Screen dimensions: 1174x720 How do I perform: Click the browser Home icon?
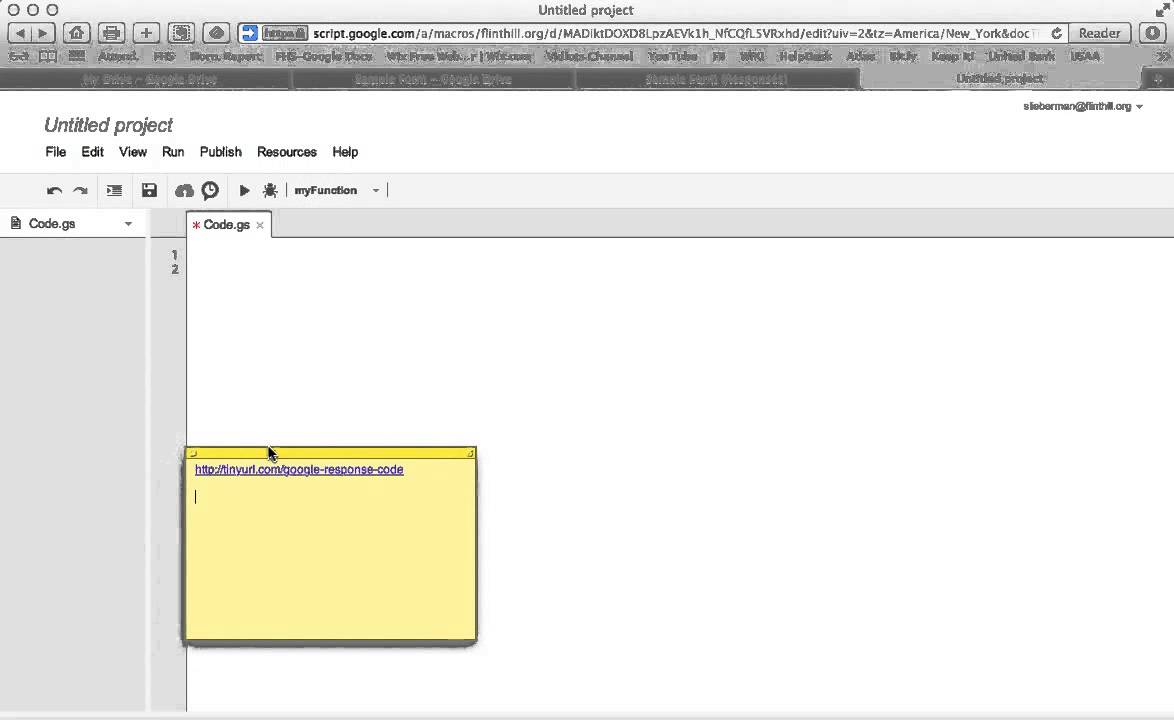(x=76, y=34)
